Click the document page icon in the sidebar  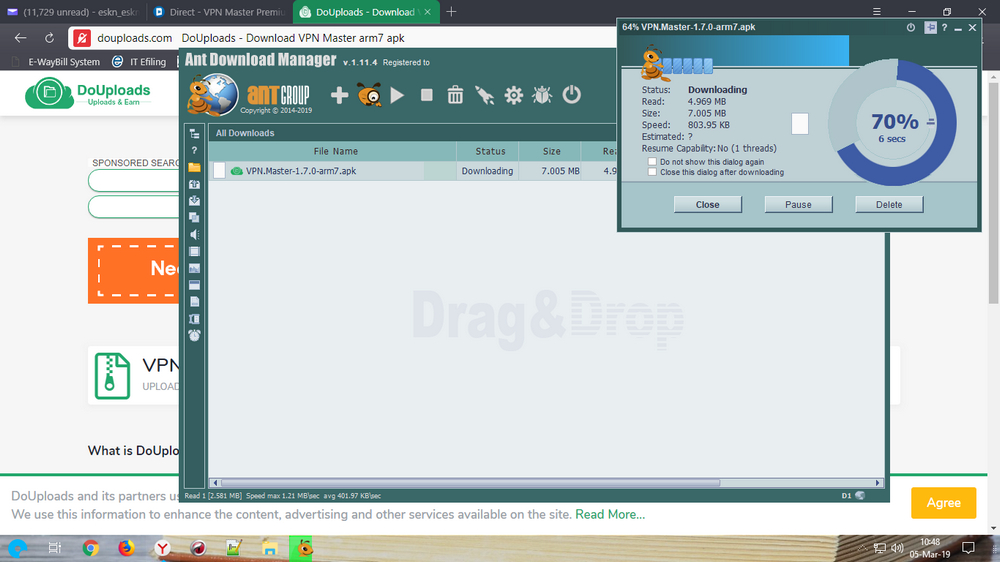[x=195, y=302]
